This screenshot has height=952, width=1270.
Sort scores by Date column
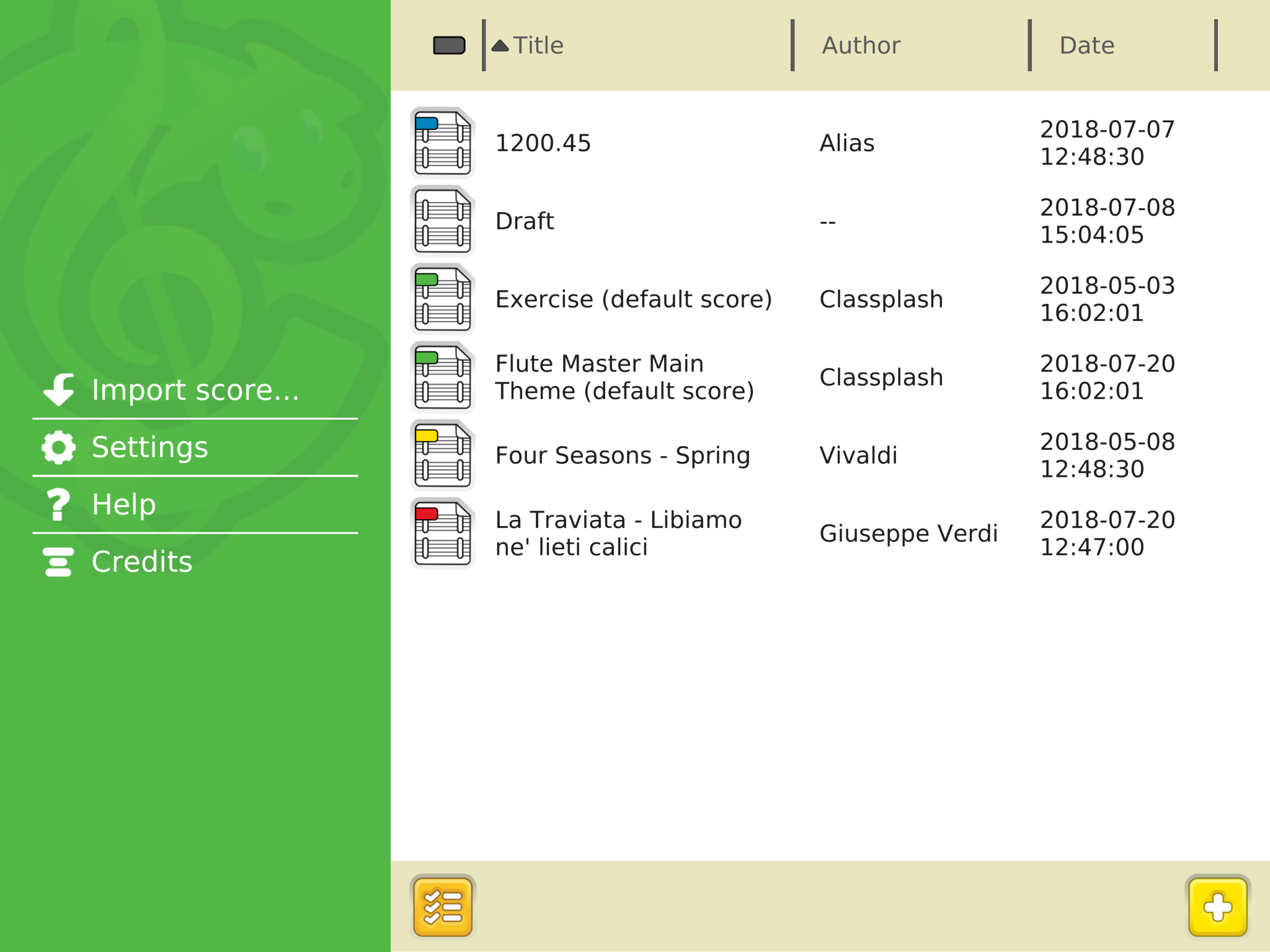pos(1086,45)
